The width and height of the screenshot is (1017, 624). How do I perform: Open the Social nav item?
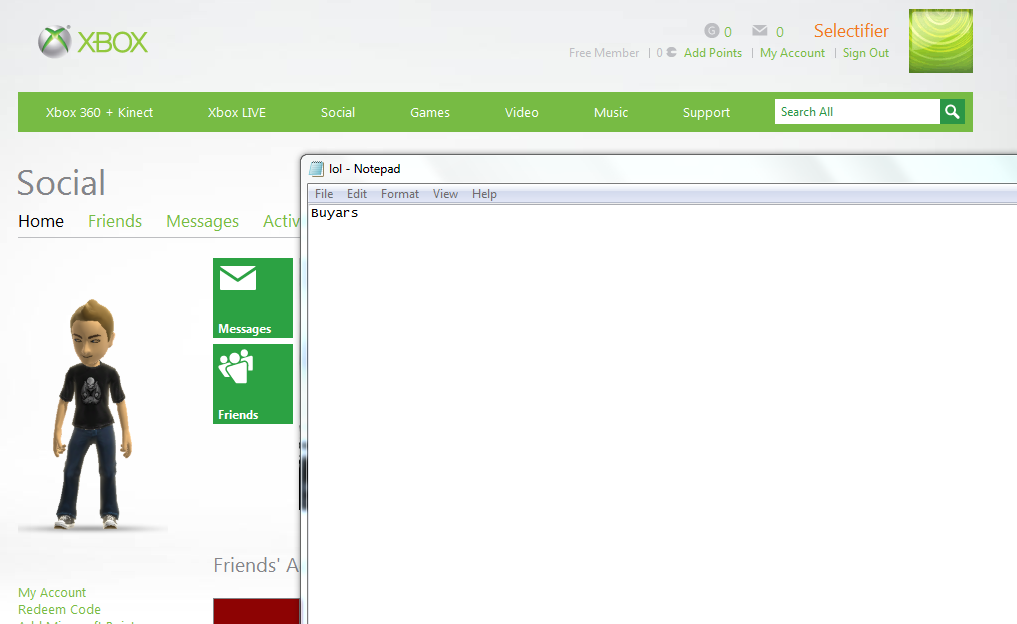coord(338,112)
